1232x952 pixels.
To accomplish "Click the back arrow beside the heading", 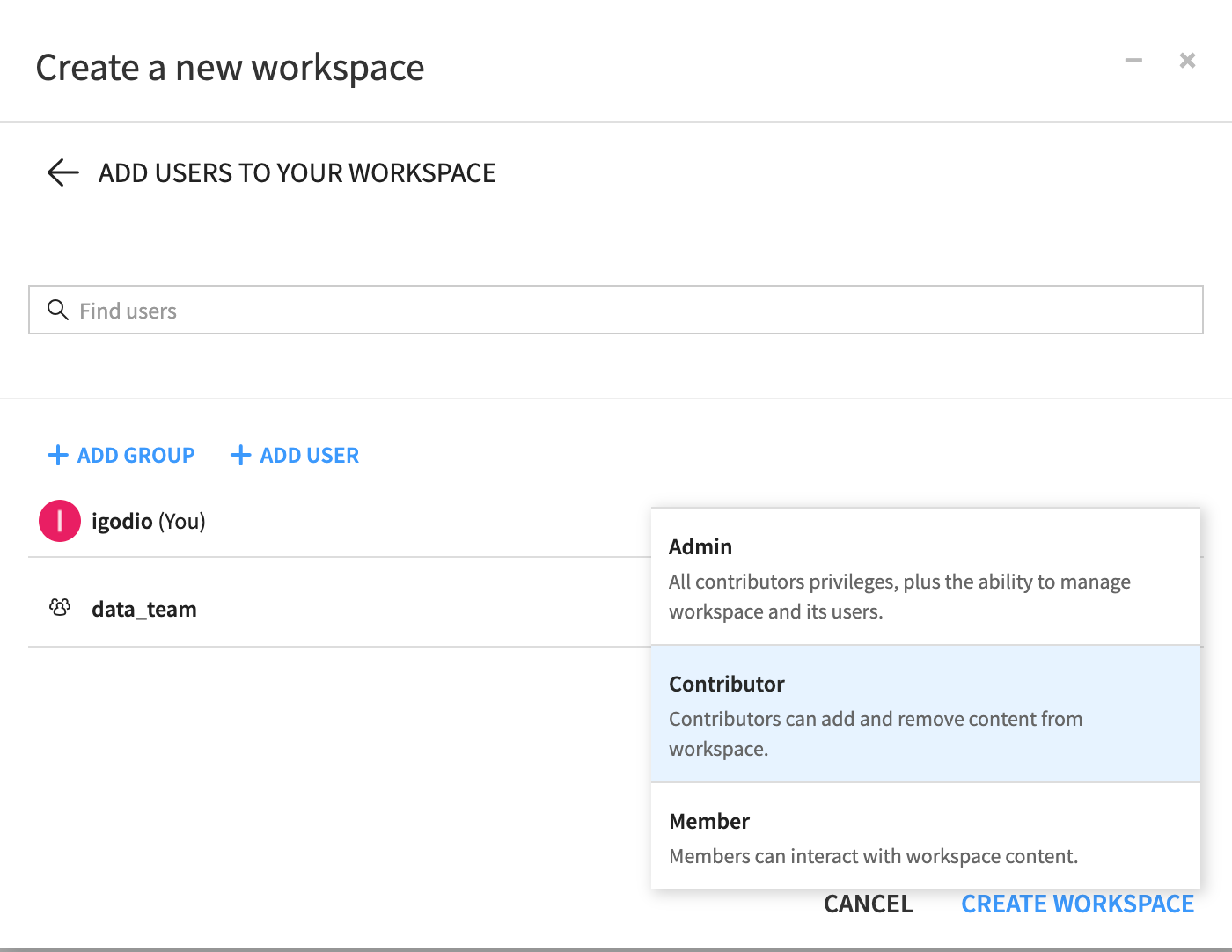I will pyautogui.click(x=62, y=172).
